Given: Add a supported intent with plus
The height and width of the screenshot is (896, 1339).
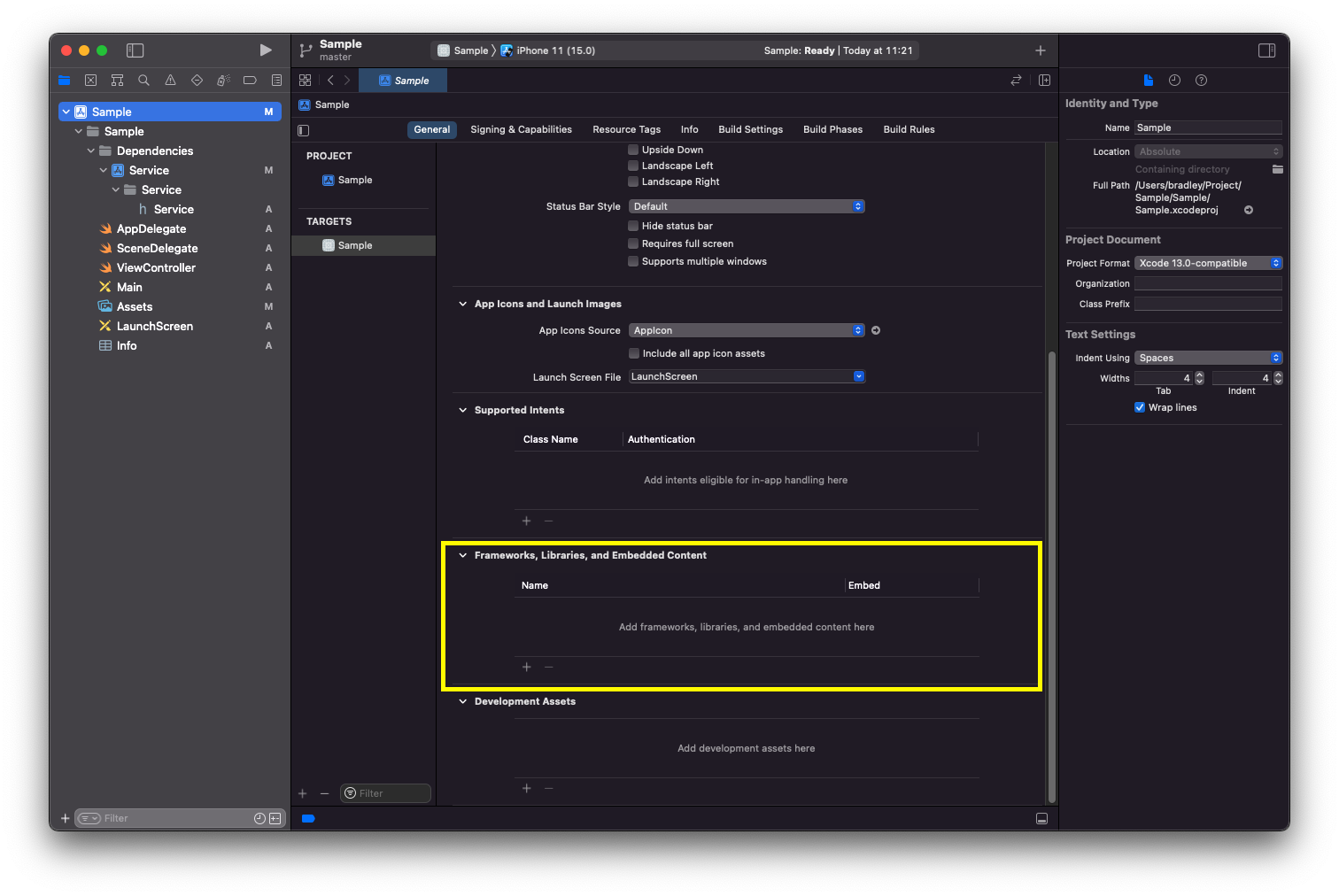Looking at the screenshot, I should coord(526,521).
